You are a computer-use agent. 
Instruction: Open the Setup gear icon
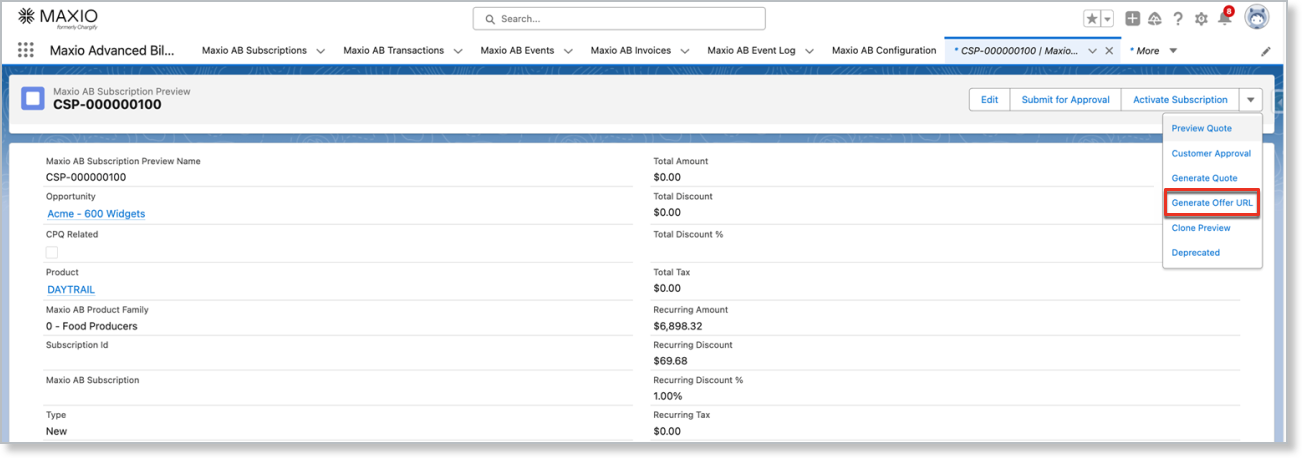(x=1201, y=19)
